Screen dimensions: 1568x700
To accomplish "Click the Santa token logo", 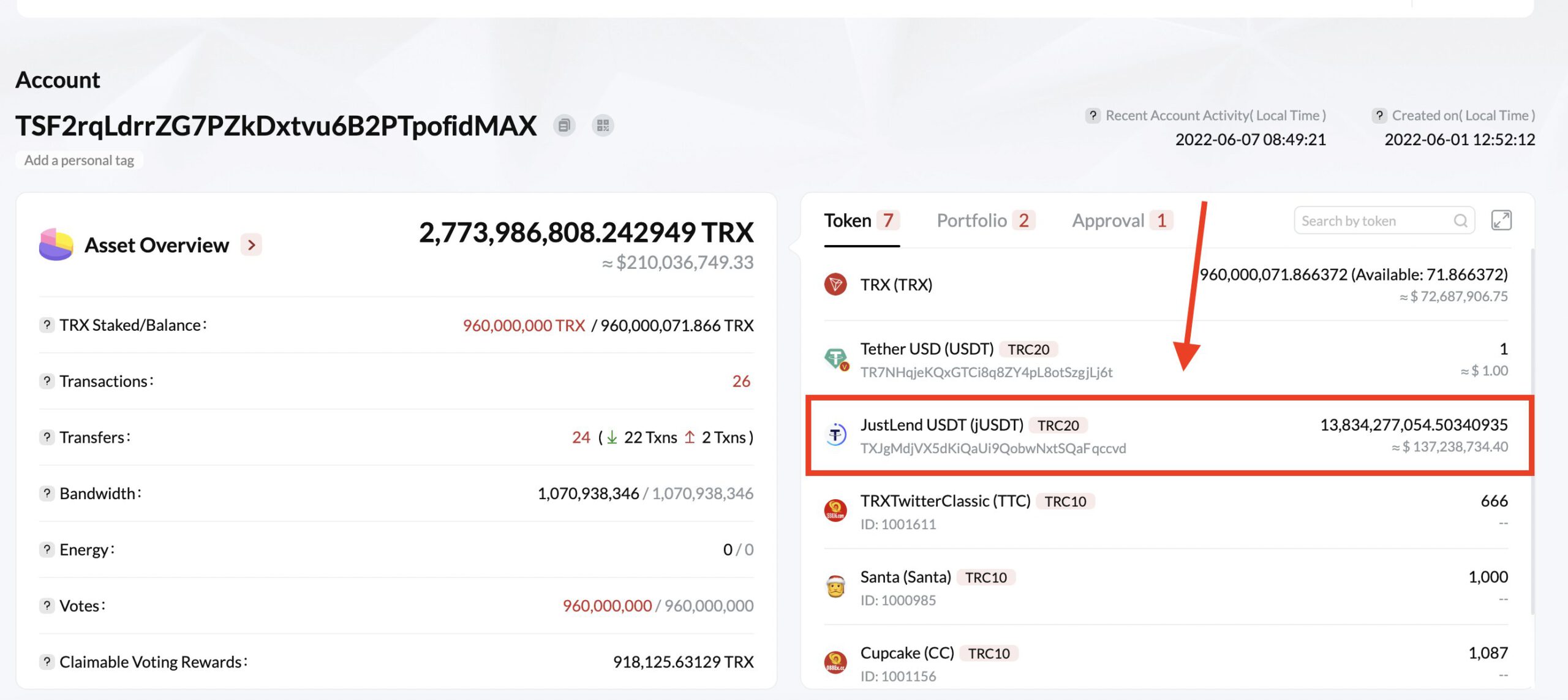I will (x=835, y=586).
